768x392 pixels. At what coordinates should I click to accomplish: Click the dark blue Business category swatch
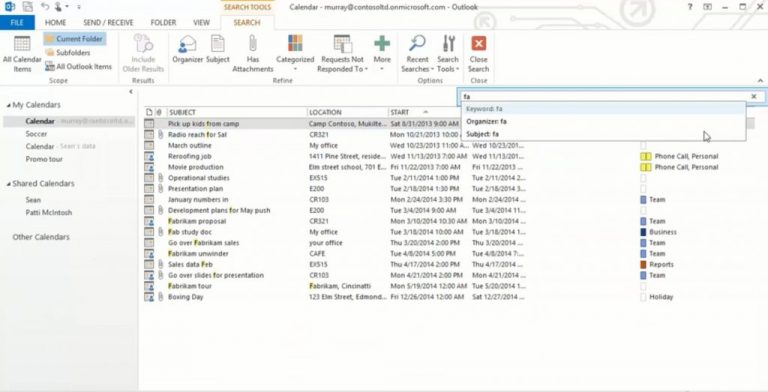pyautogui.click(x=644, y=232)
